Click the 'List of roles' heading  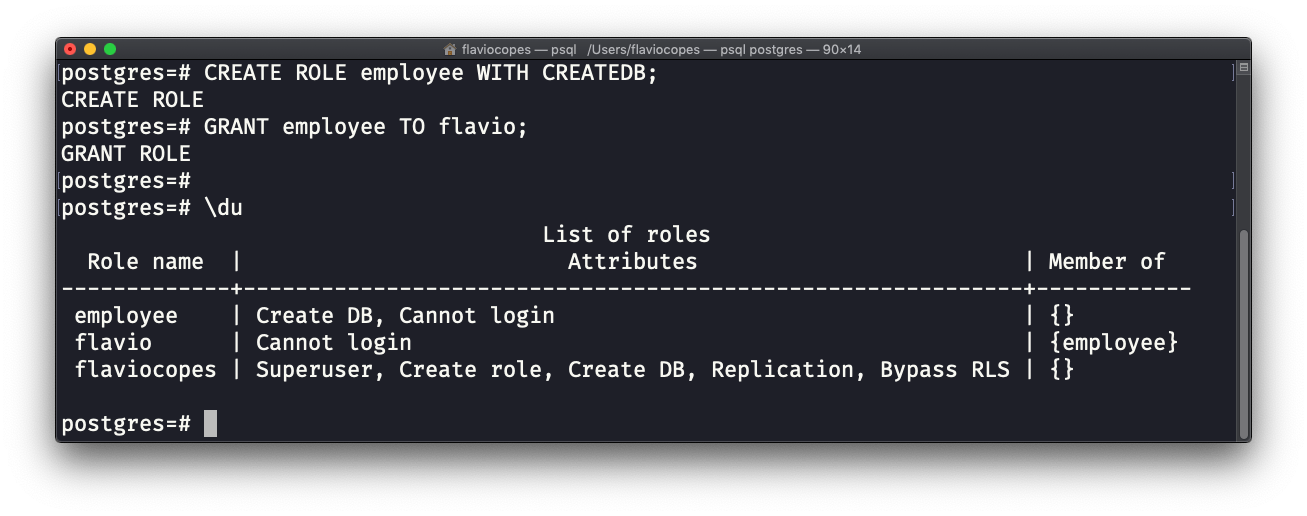pos(626,235)
